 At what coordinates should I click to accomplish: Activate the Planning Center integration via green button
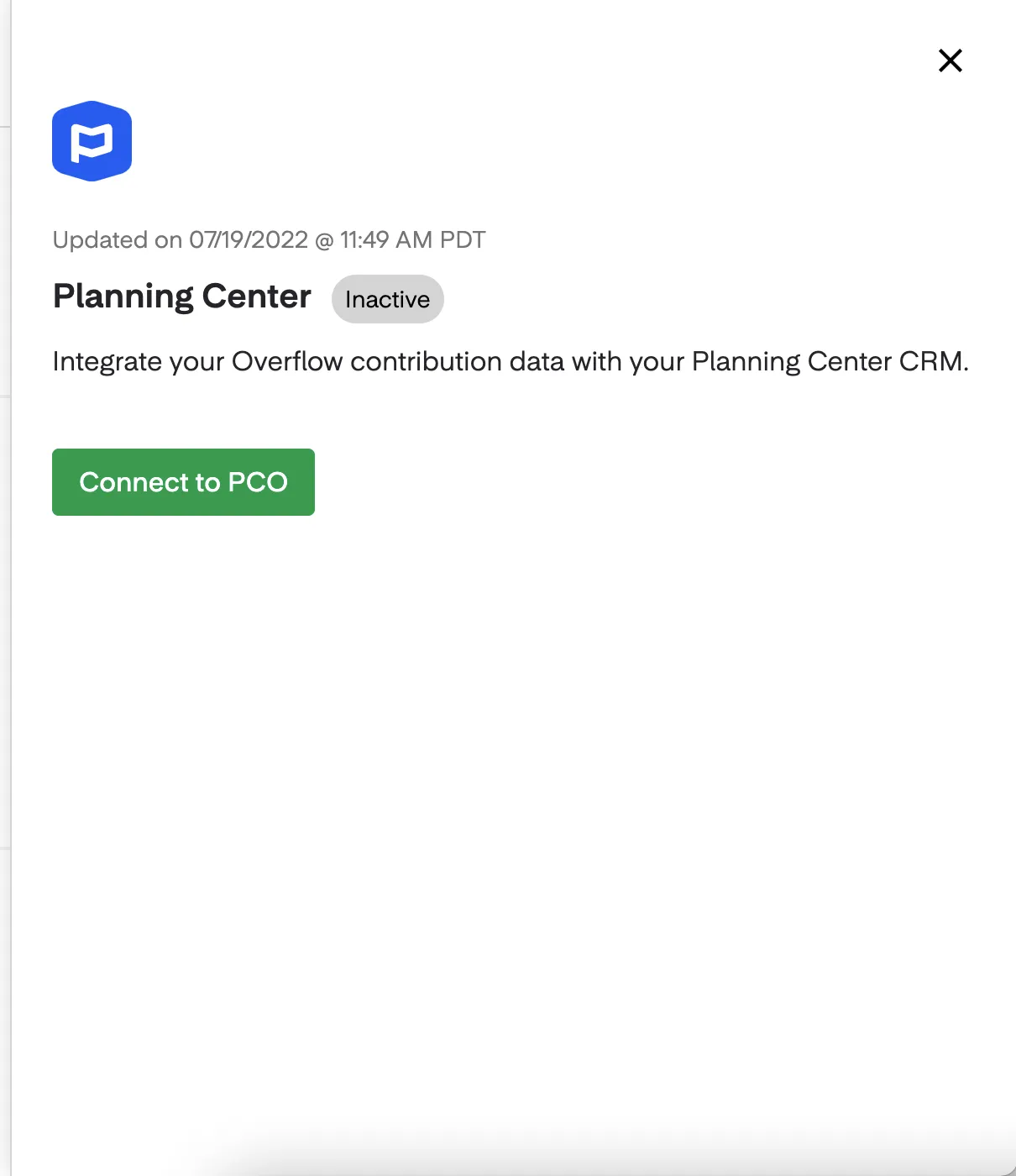tap(183, 482)
